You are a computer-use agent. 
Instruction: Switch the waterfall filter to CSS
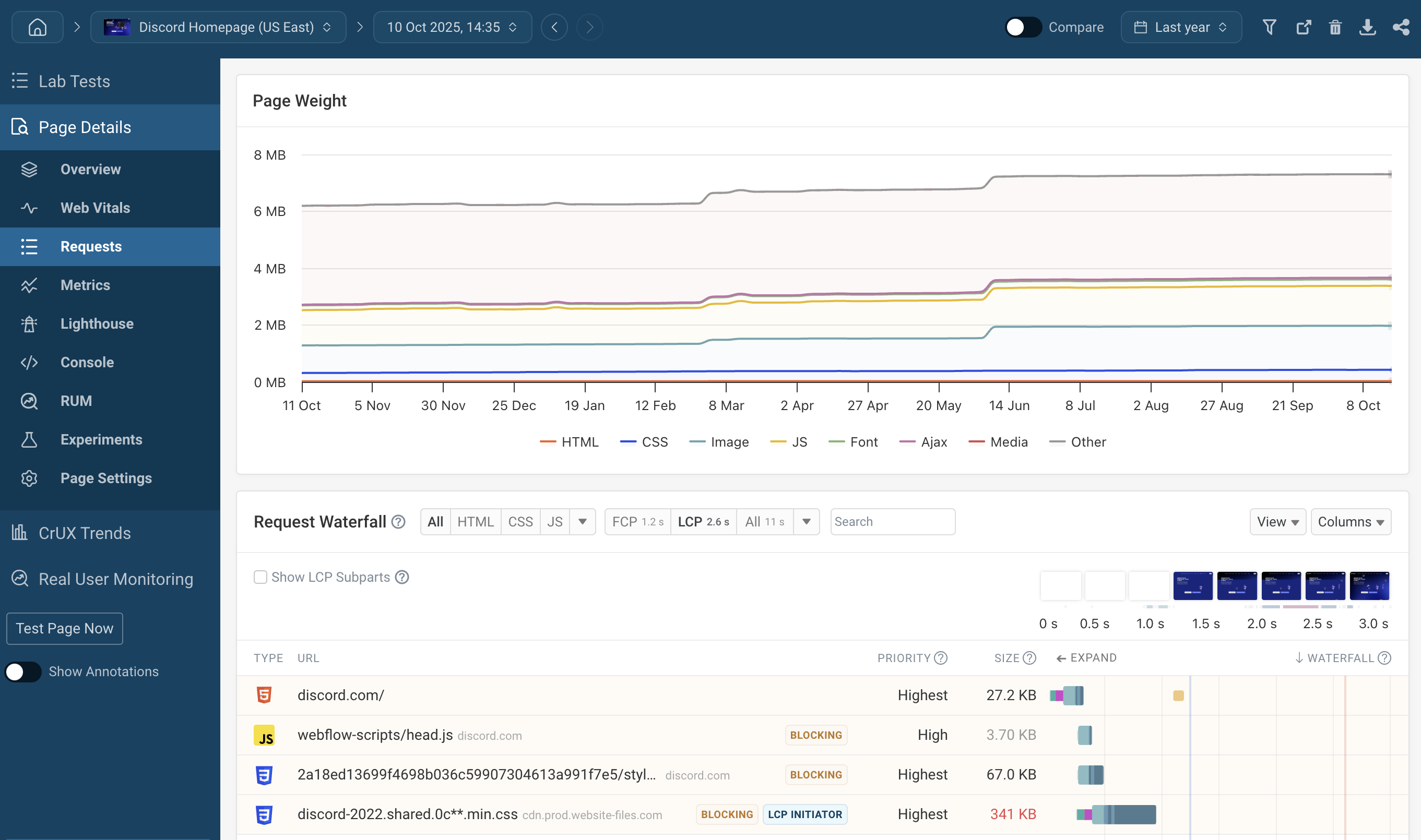click(x=520, y=521)
